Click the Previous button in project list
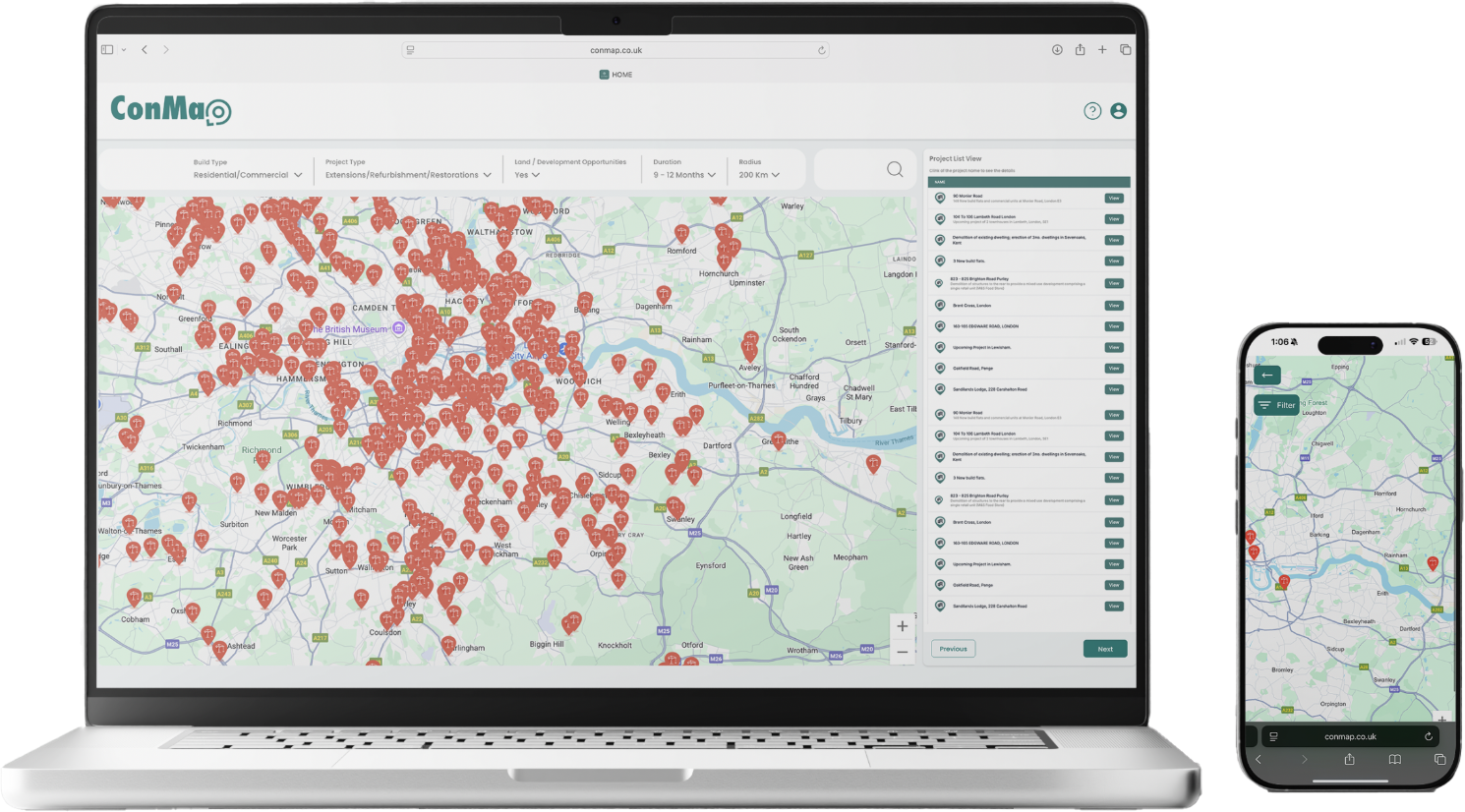Screen dimensions: 1465x812 tap(953, 649)
